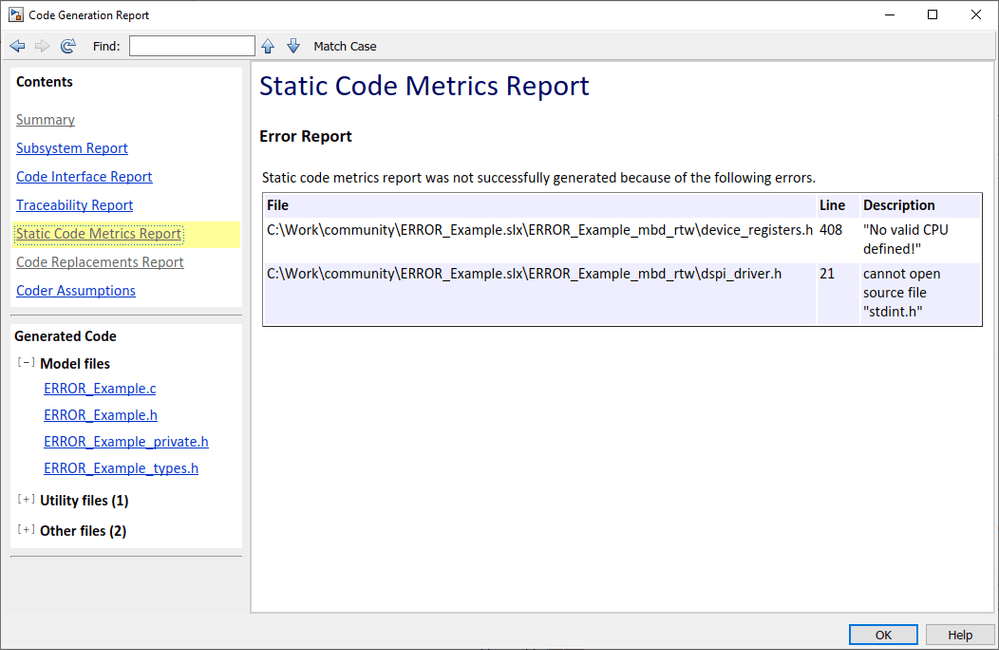Collapse the Model files tree

(x=26, y=362)
